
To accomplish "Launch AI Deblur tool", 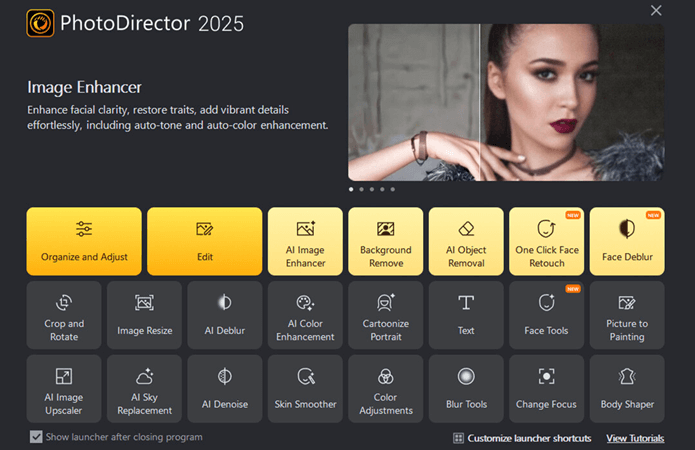I will (x=225, y=315).
